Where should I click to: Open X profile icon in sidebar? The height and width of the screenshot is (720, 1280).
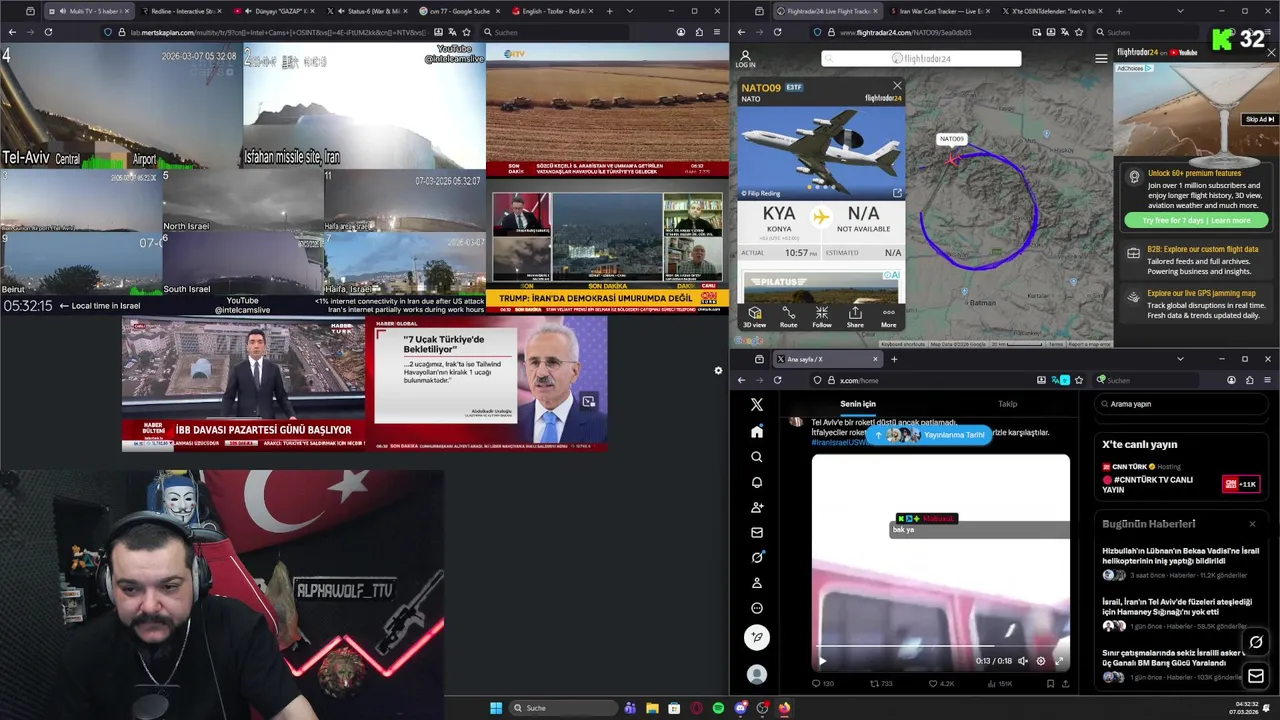[x=757, y=582]
